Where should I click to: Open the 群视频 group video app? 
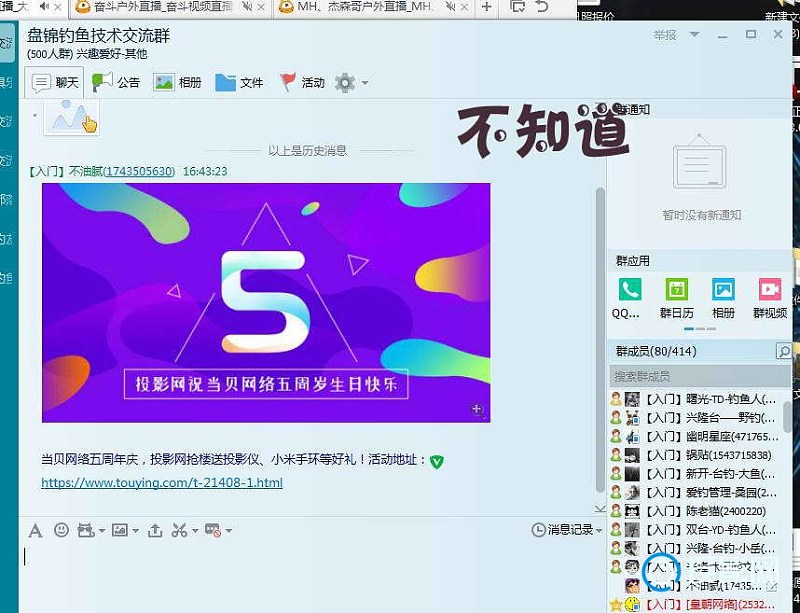(770, 298)
